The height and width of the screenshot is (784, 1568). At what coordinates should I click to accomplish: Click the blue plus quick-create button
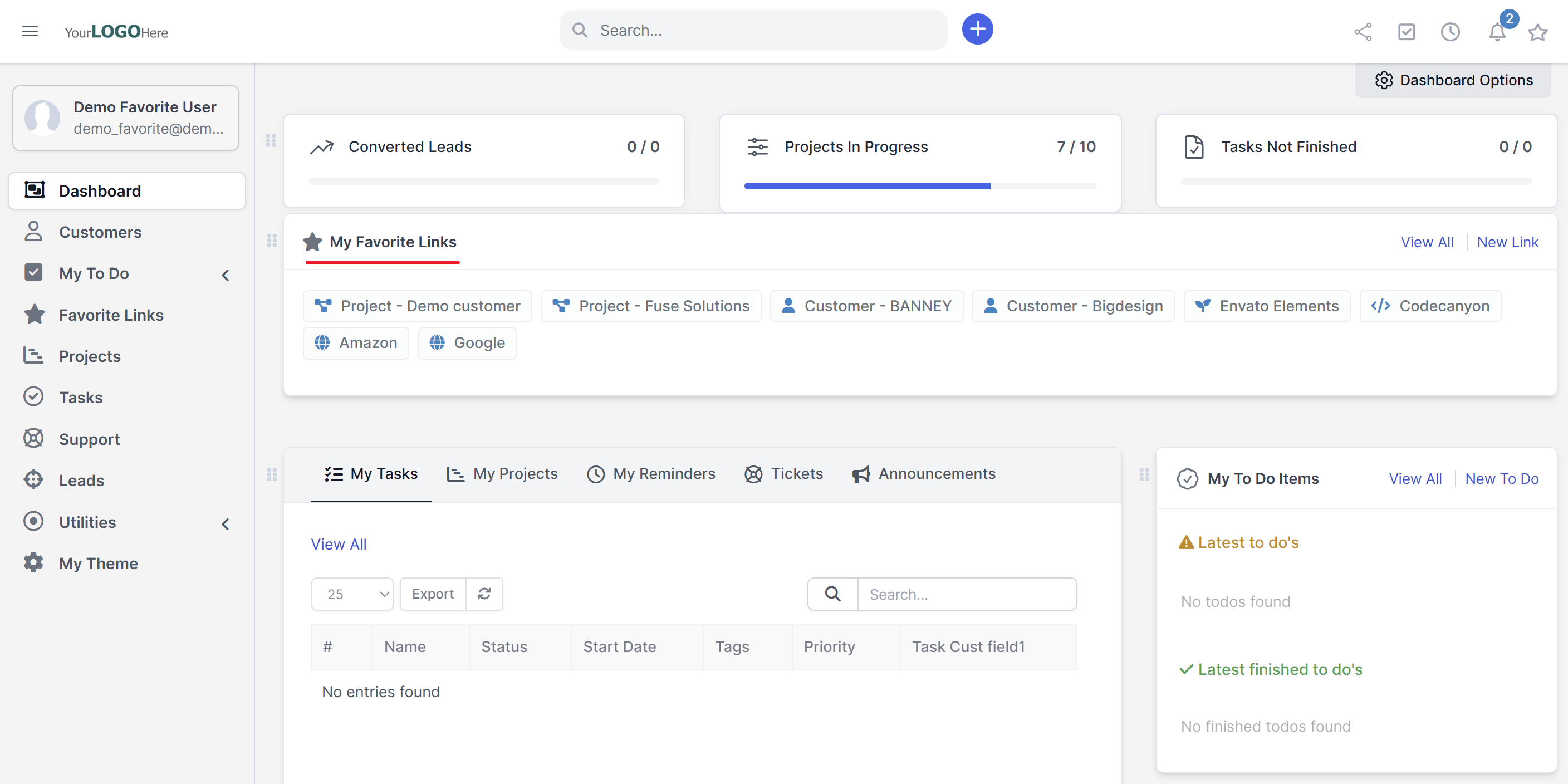pos(977,29)
